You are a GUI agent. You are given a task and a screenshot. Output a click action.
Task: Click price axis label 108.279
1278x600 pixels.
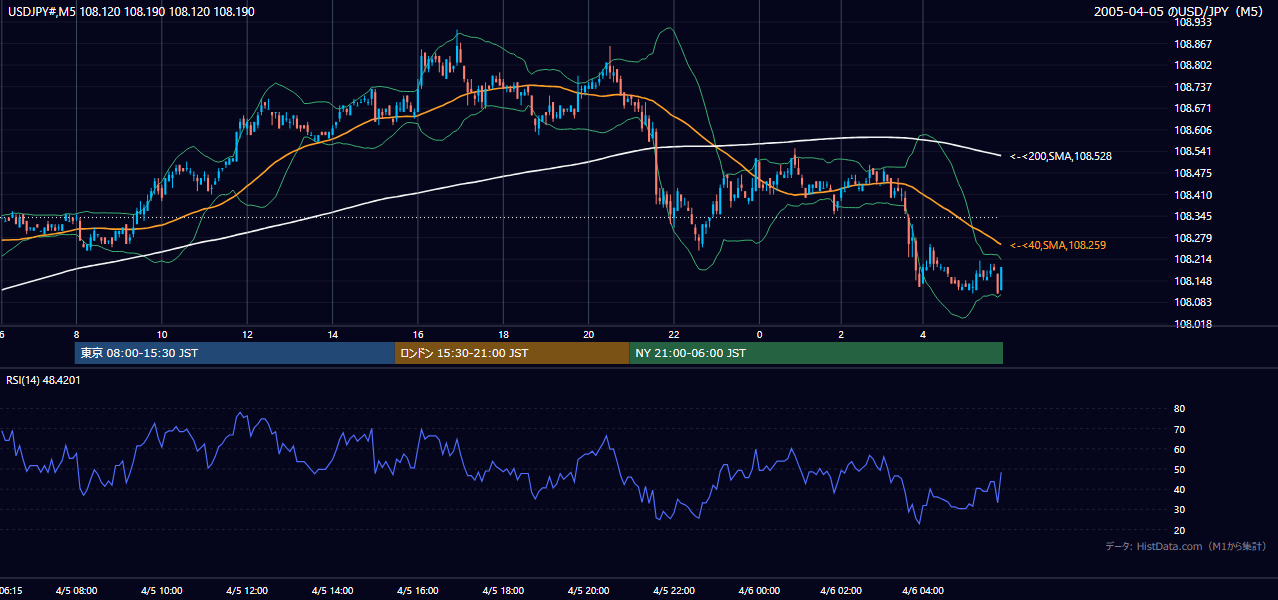pos(1195,238)
